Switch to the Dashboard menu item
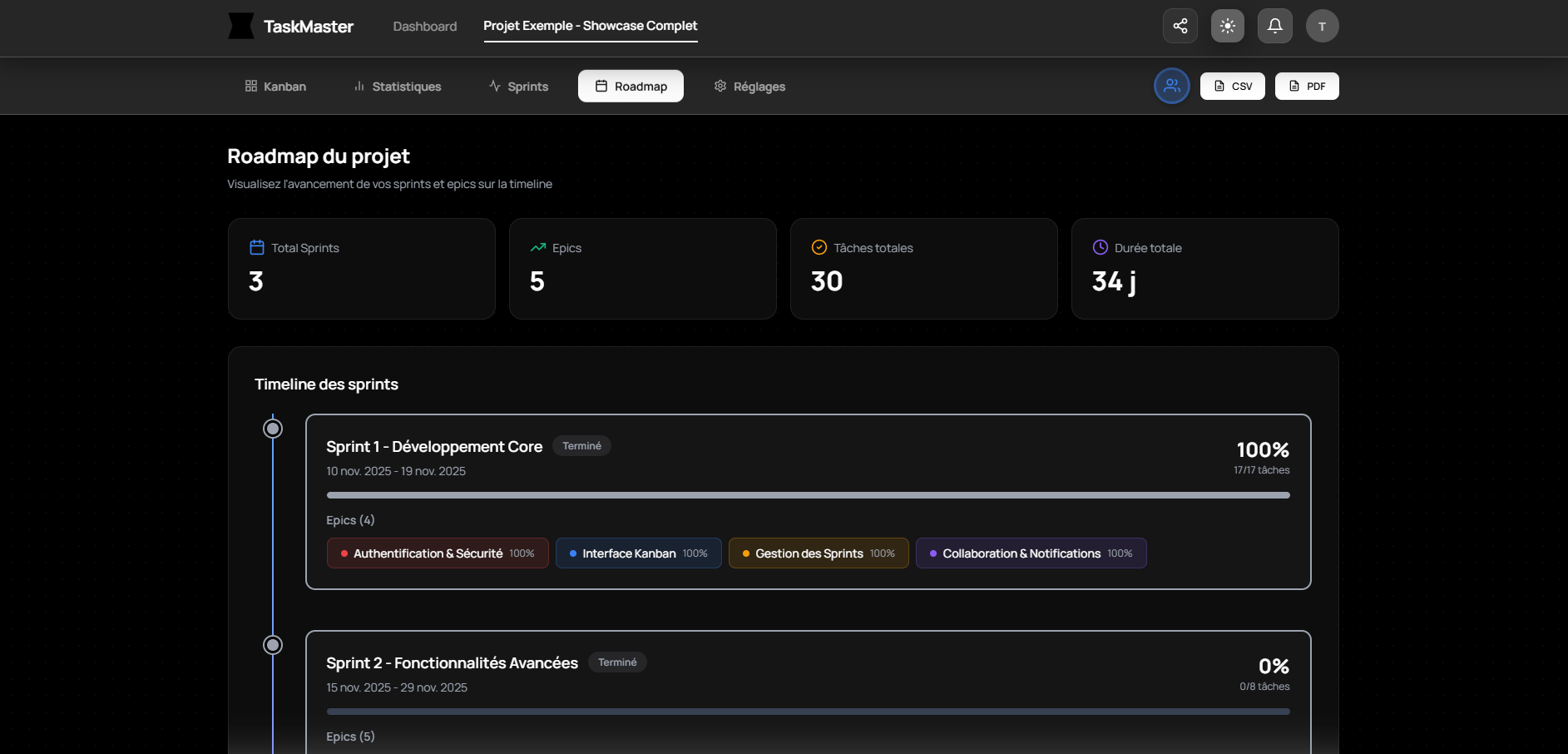 pyautogui.click(x=424, y=26)
